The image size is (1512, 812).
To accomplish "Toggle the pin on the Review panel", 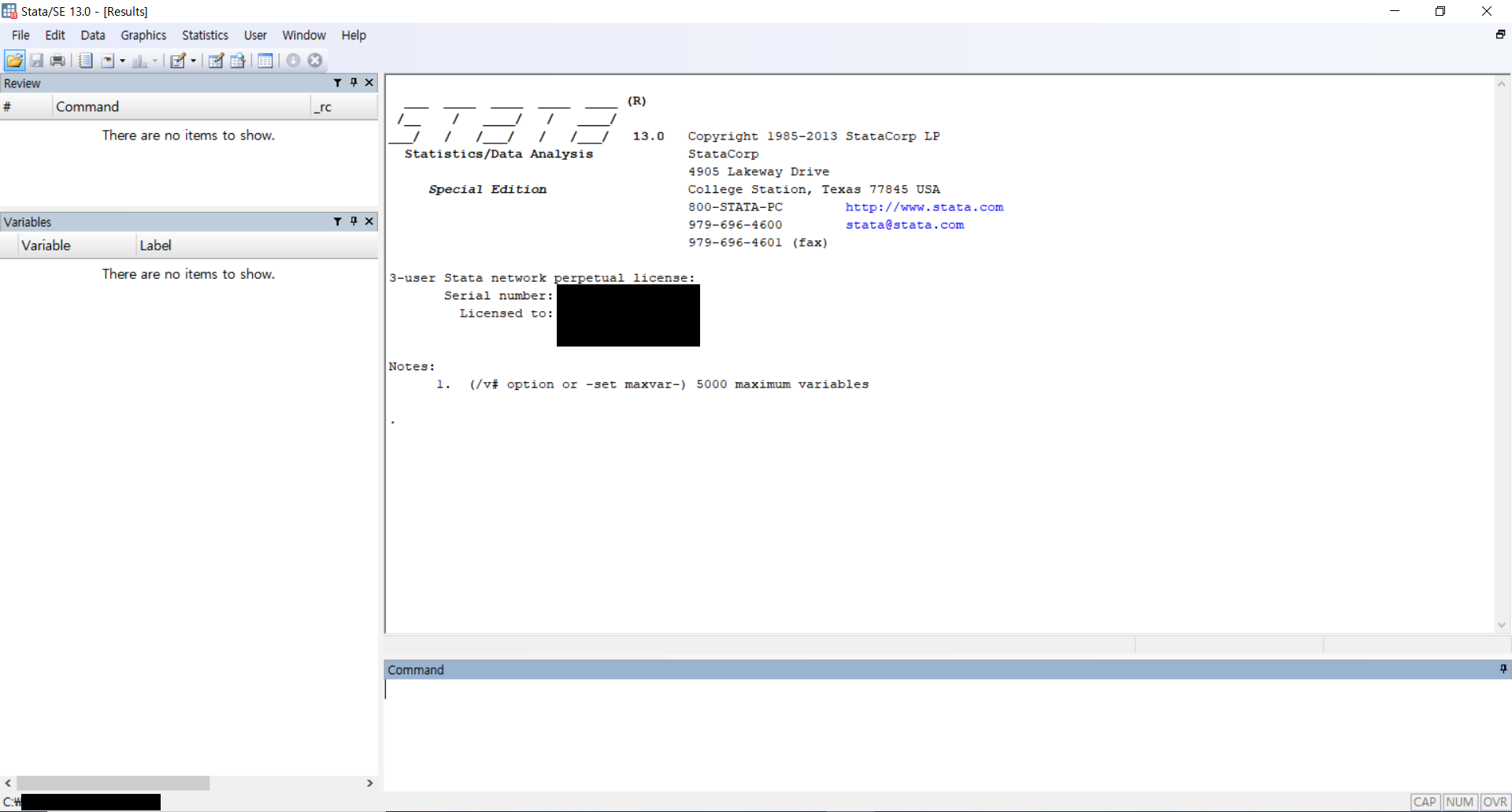I will 354,83.
